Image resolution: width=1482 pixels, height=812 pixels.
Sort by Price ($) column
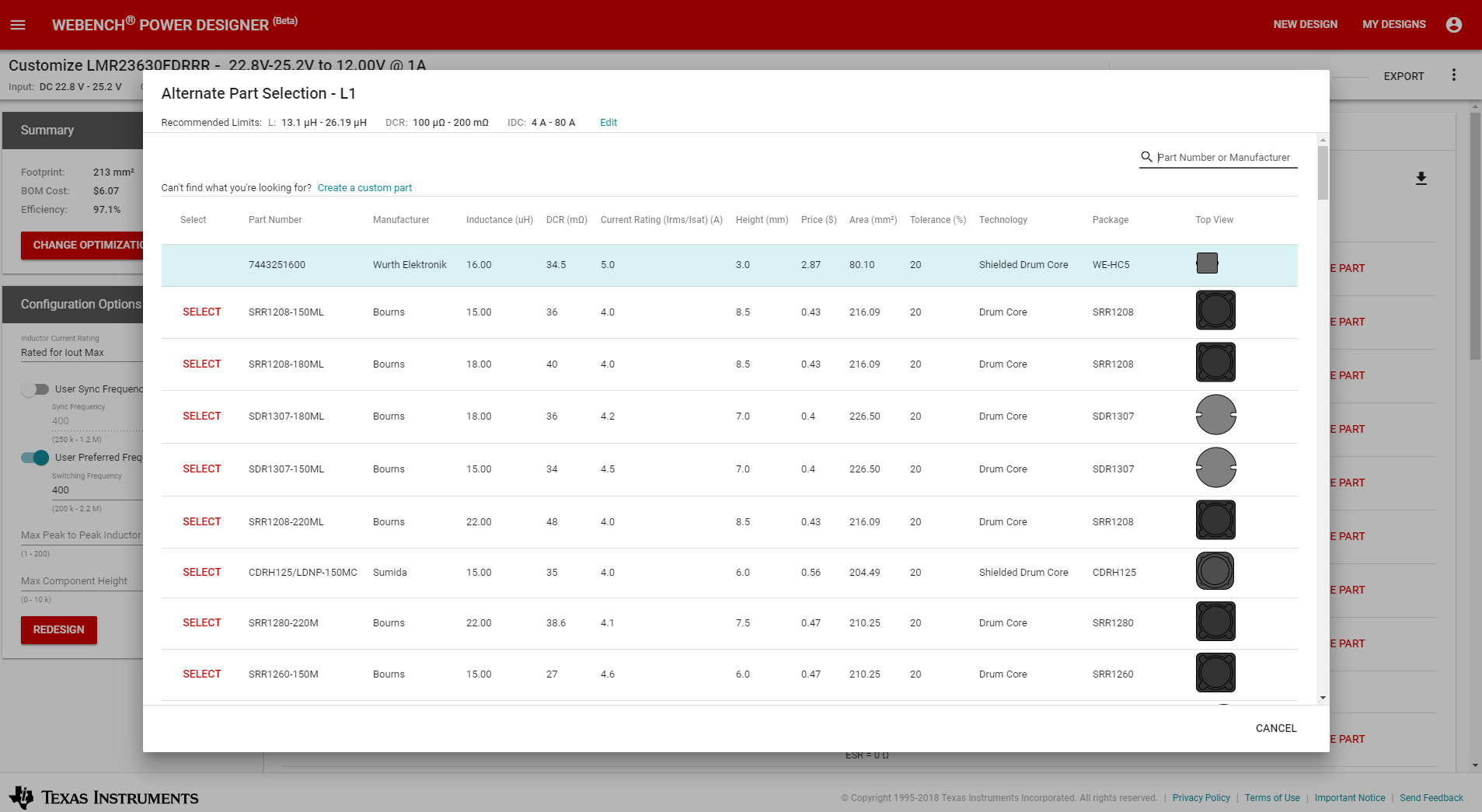(819, 220)
